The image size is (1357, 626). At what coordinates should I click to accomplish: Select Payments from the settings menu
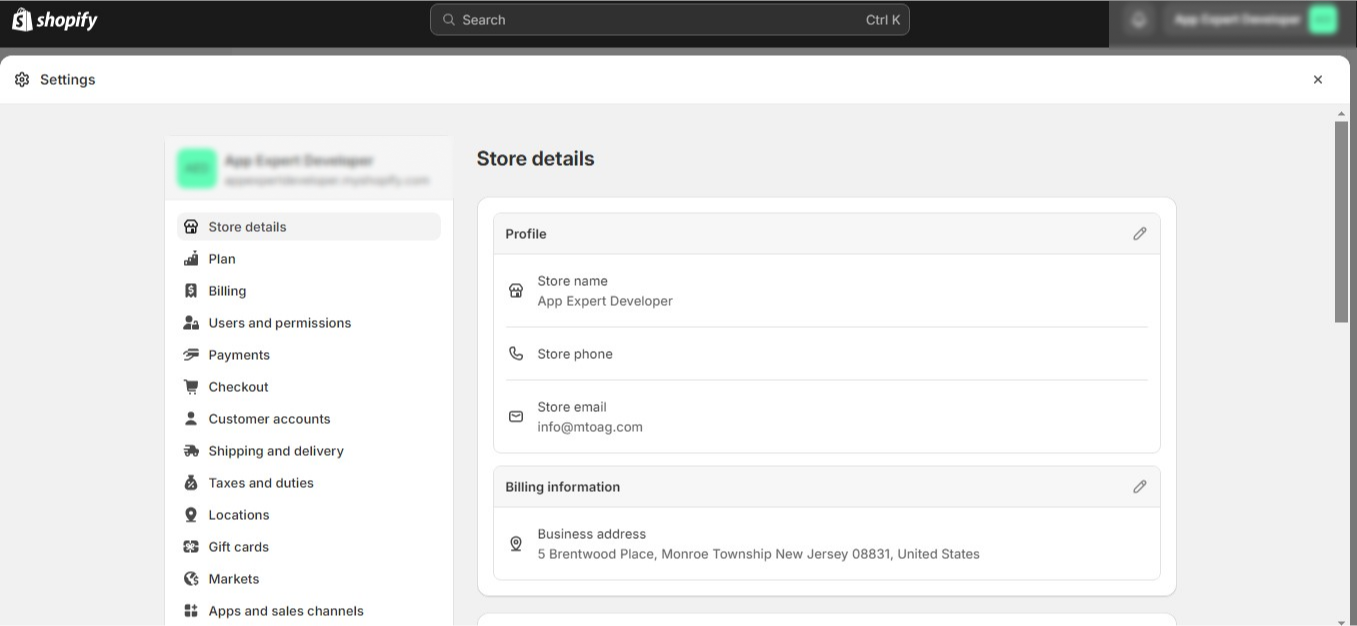[x=239, y=355]
